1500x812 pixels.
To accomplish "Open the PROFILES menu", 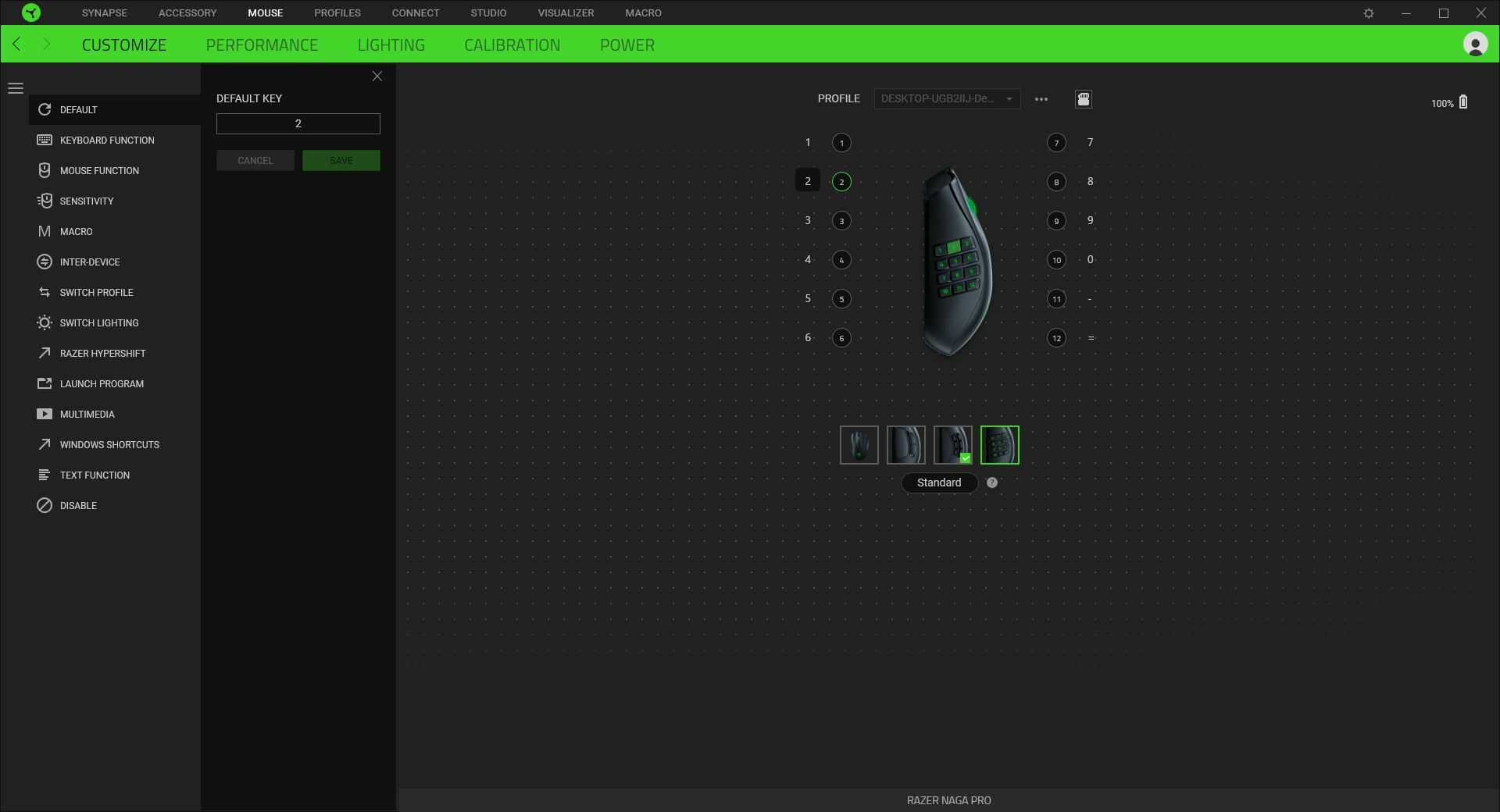I will point(337,12).
